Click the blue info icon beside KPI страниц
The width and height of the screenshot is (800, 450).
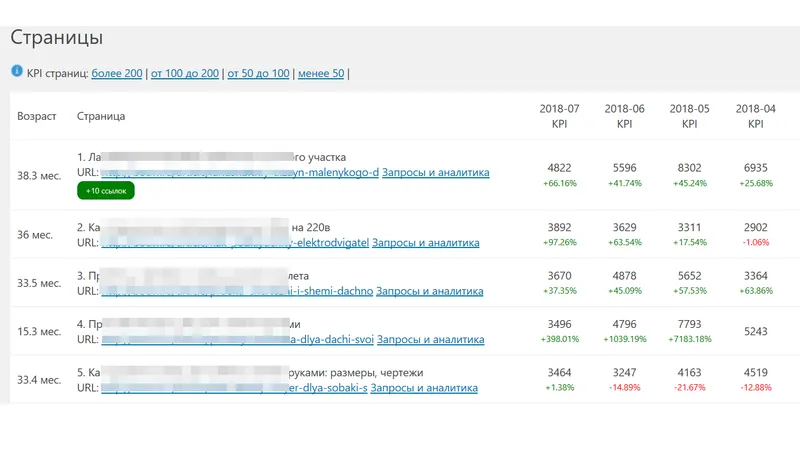coord(17,72)
